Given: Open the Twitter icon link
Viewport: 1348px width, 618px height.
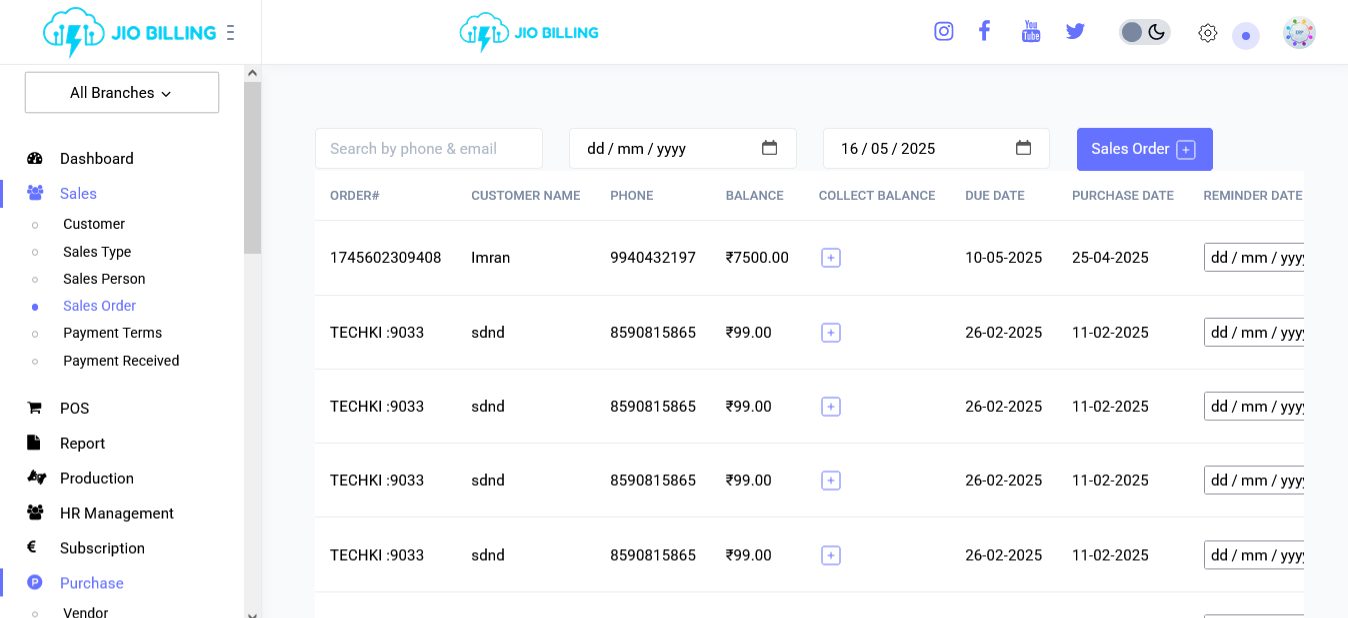Looking at the screenshot, I should [1075, 31].
